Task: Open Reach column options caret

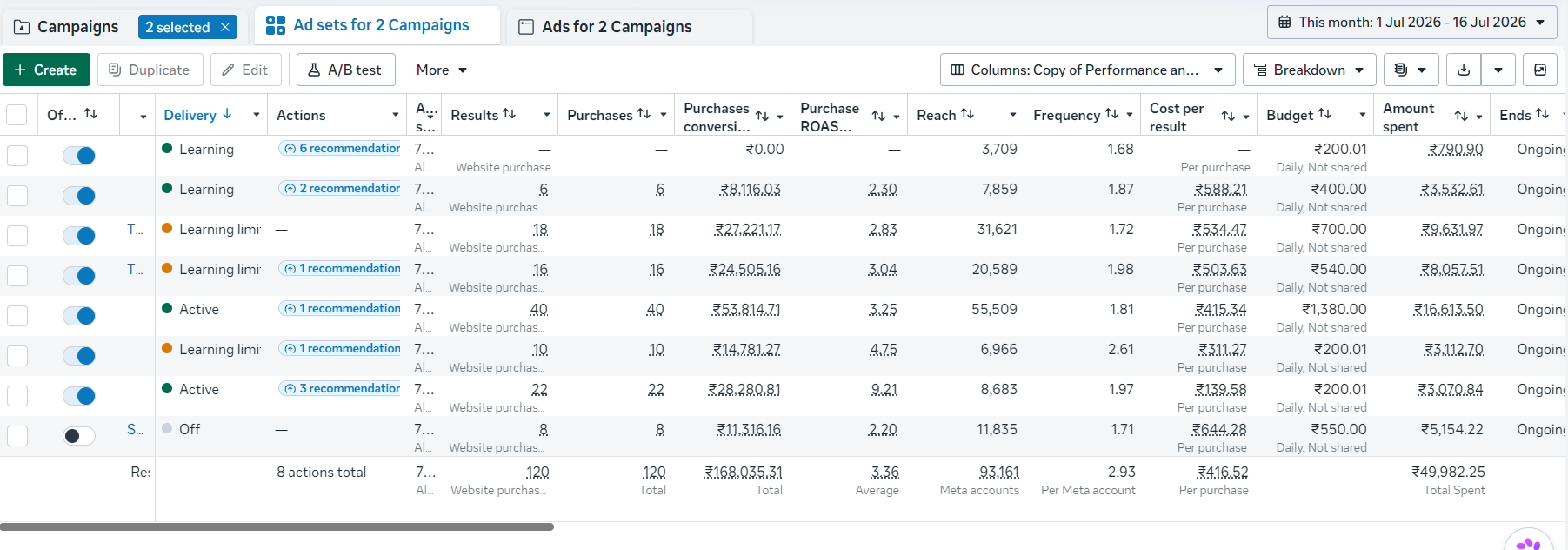Action: [x=1013, y=115]
